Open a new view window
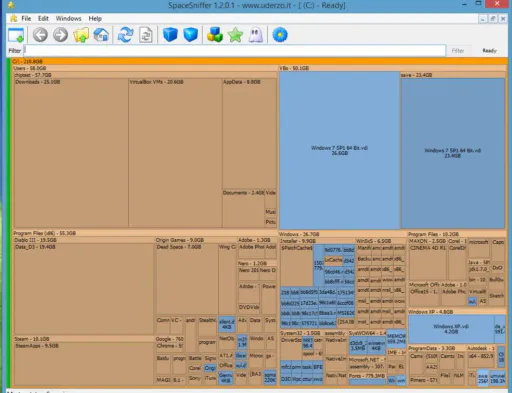This screenshot has width=512, height=393. coord(16,35)
